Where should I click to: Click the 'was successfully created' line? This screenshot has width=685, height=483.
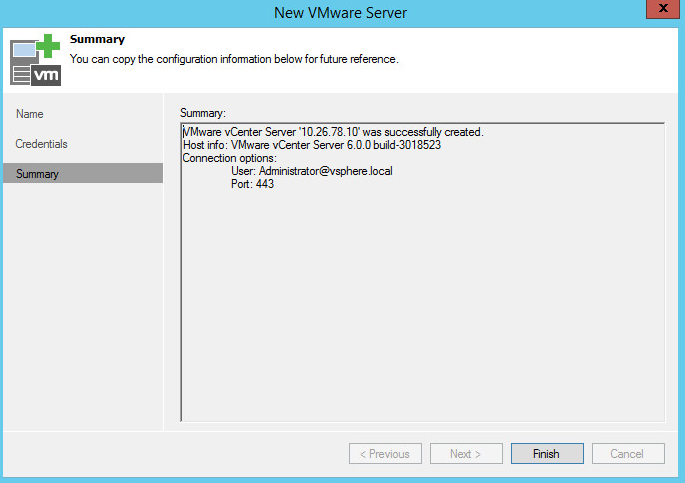tap(333, 132)
